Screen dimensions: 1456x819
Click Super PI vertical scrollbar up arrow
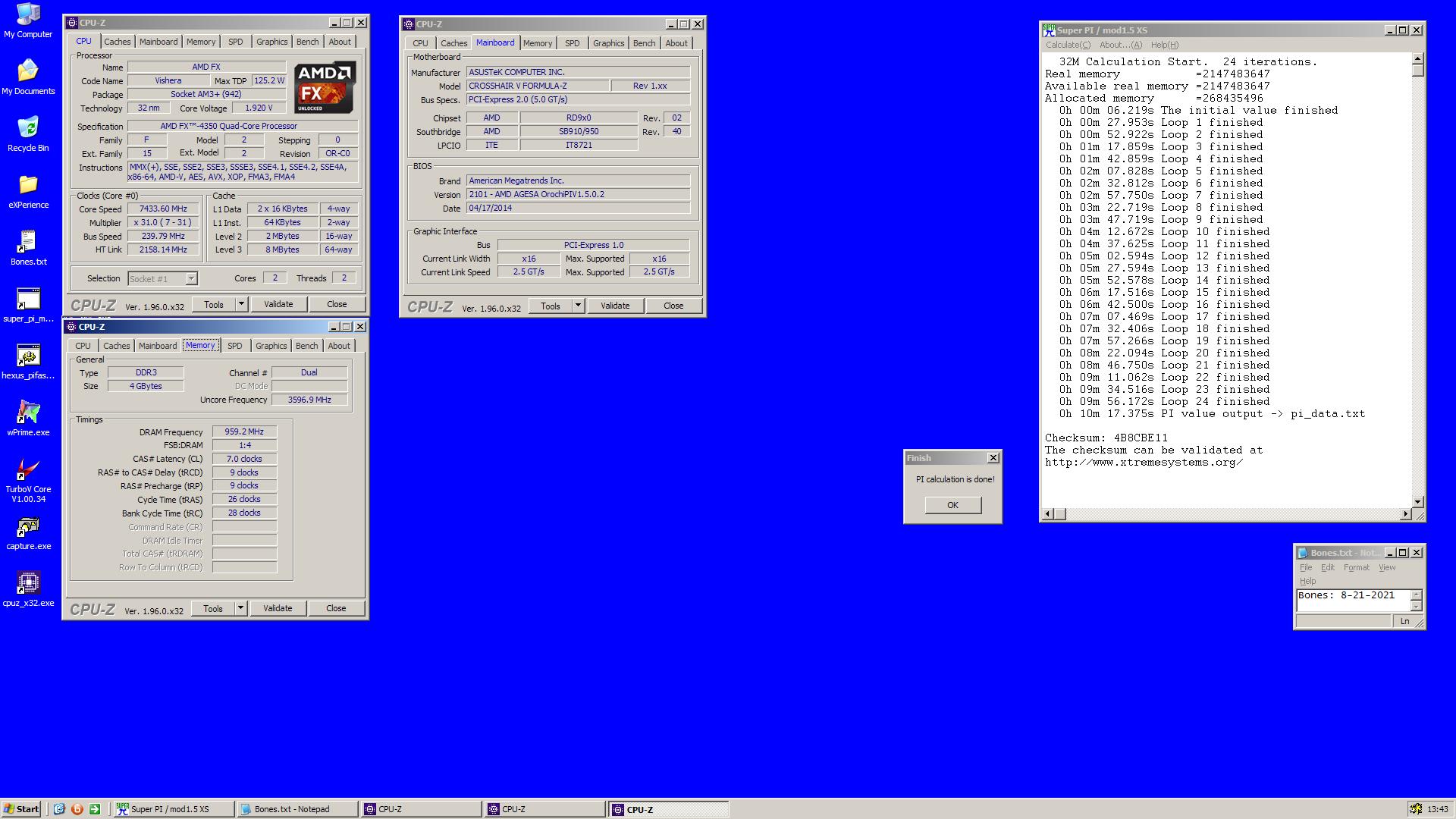click(1417, 58)
